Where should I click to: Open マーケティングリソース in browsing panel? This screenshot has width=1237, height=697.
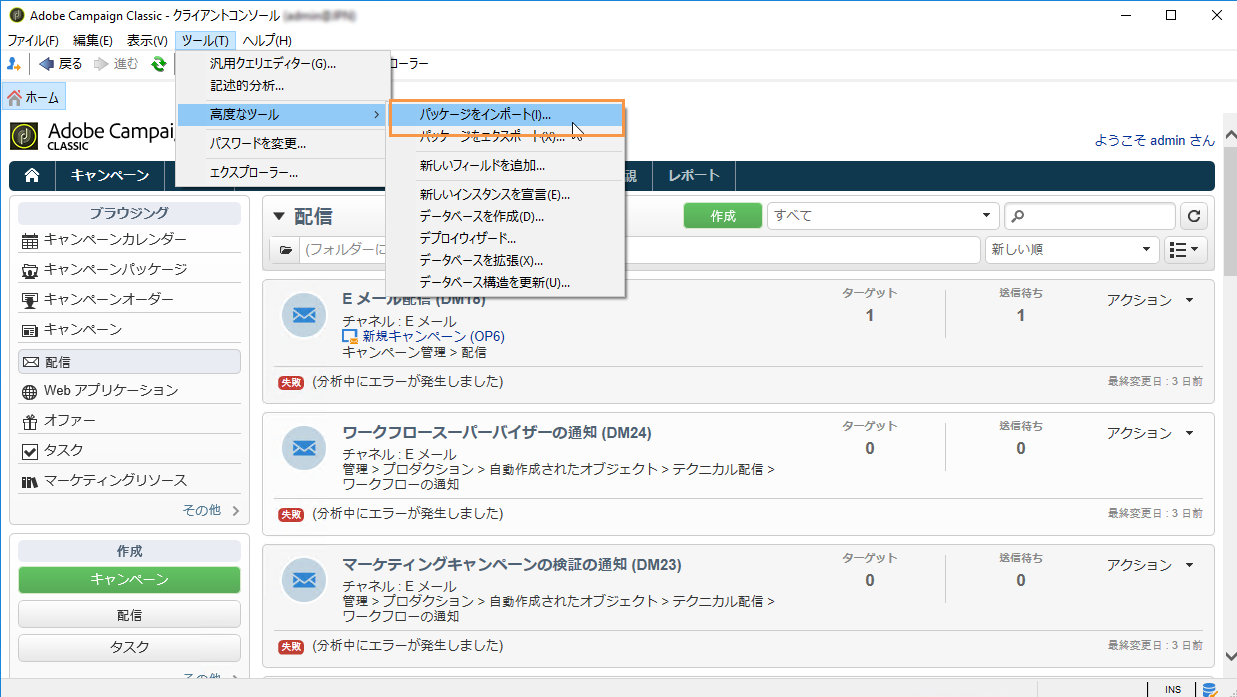coord(129,481)
